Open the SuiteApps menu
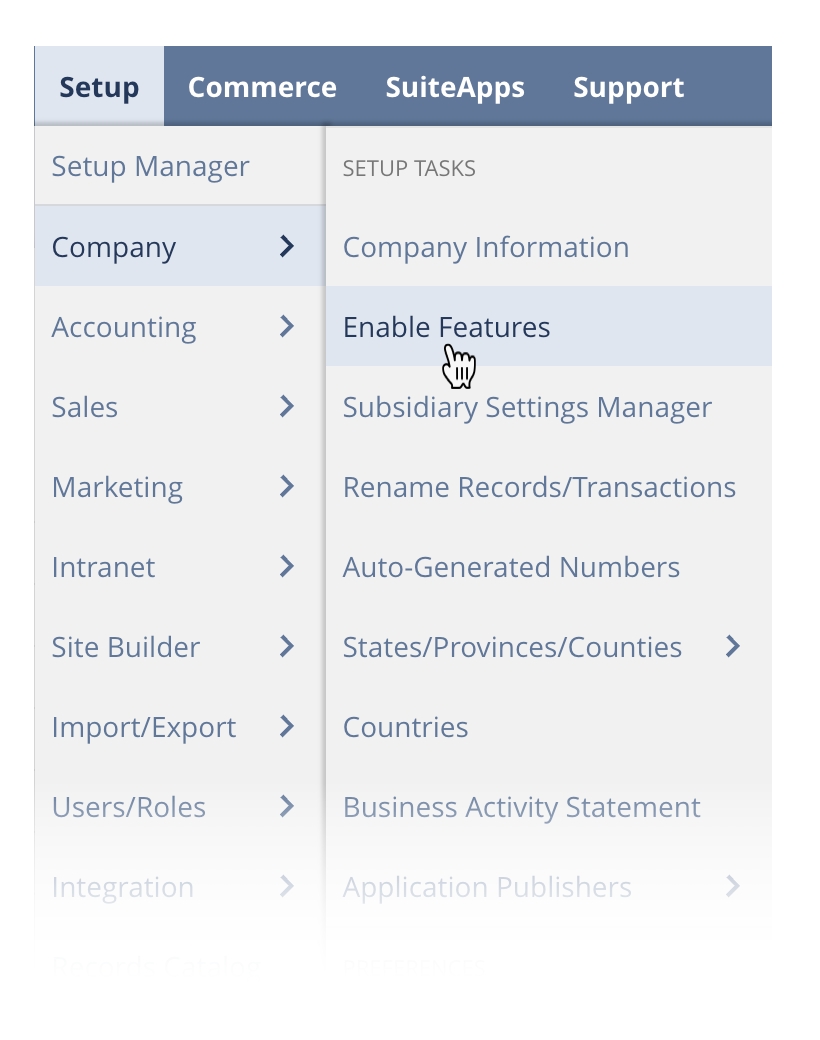Screen dimensions: 820x1040 pos(455,87)
